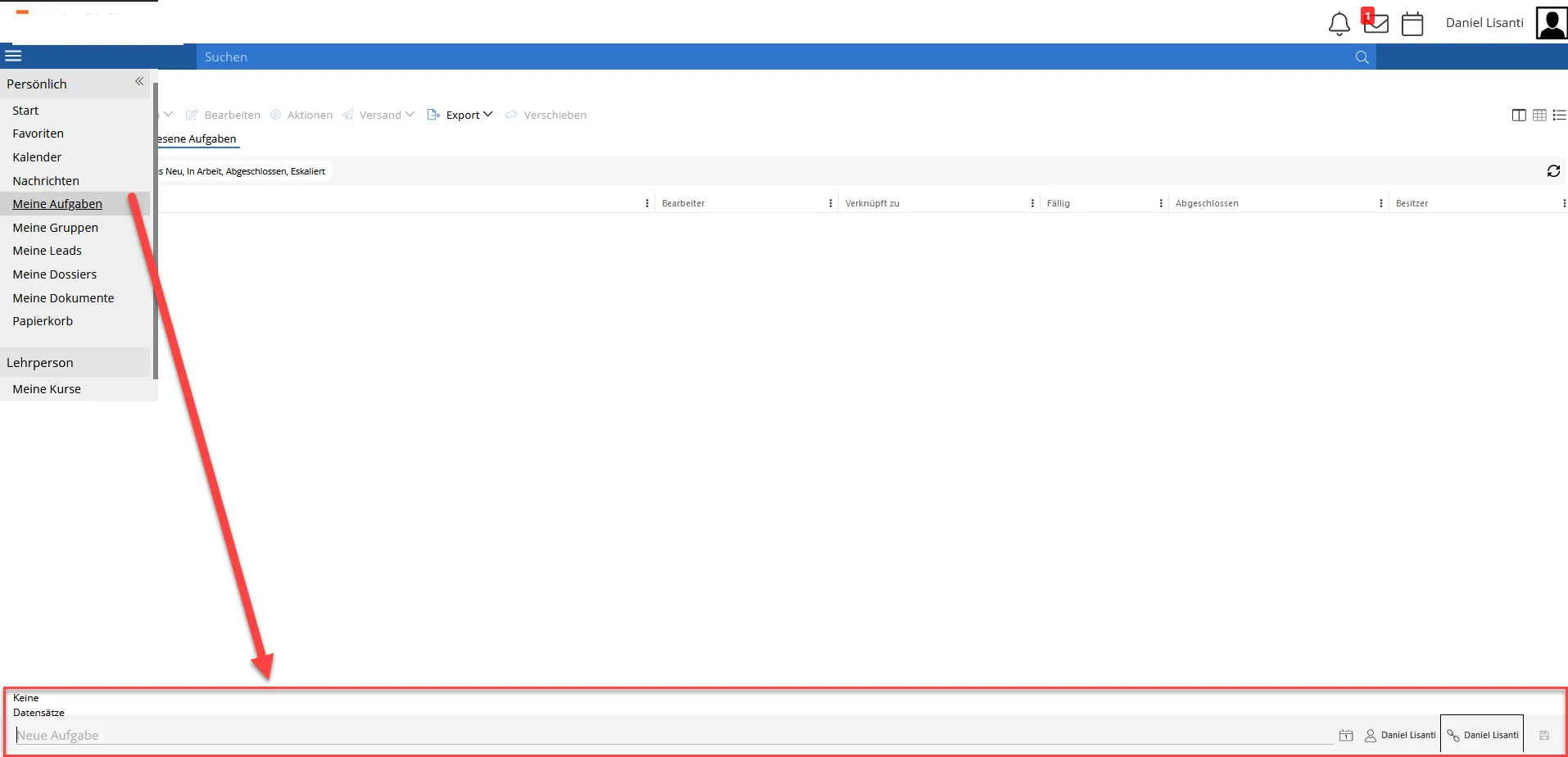Click the Verschieben button
This screenshot has width=1568, height=757.
pyautogui.click(x=546, y=115)
